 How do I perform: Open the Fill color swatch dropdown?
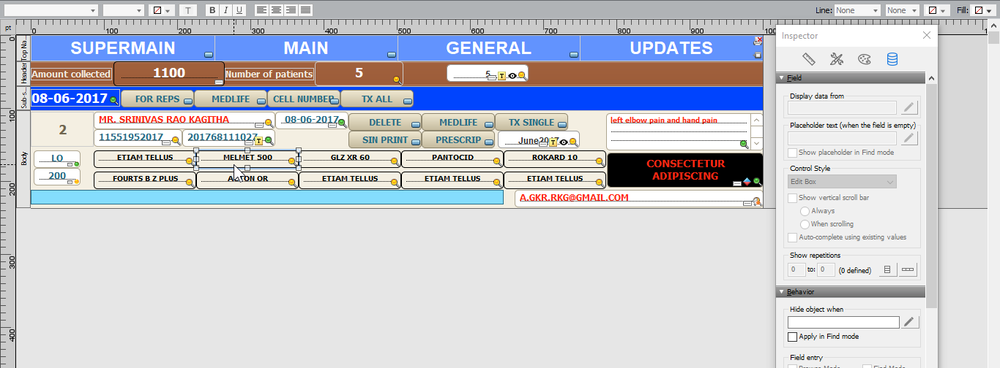(983, 10)
